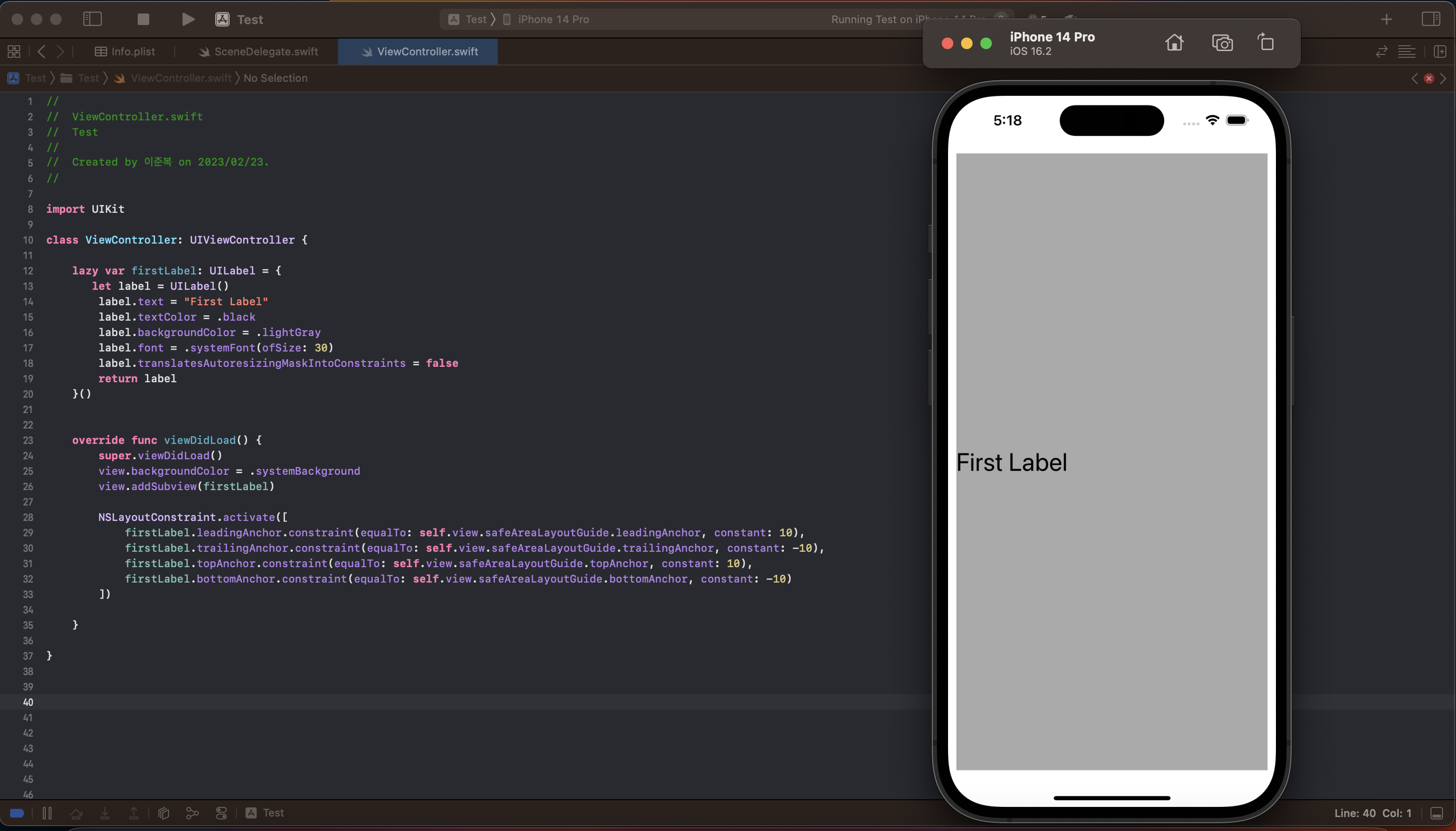
Task: Open related items grid menu
Action: tap(14, 52)
